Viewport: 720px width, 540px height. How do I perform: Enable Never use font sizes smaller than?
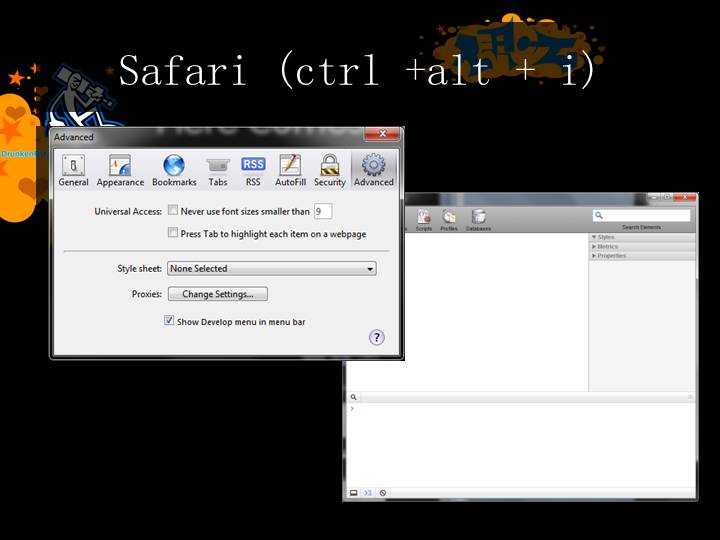click(173, 211)
